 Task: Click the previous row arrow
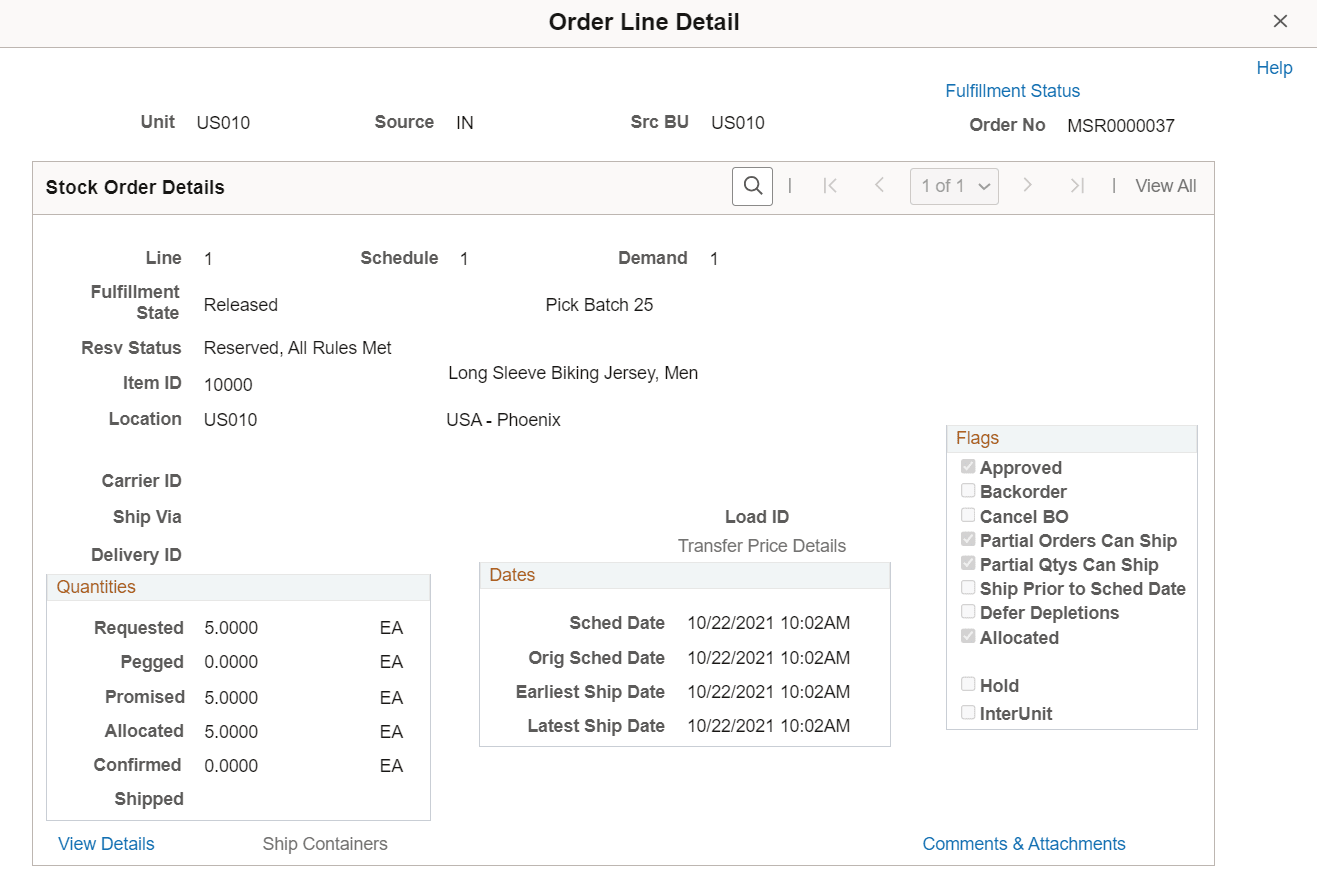point(879,186)
